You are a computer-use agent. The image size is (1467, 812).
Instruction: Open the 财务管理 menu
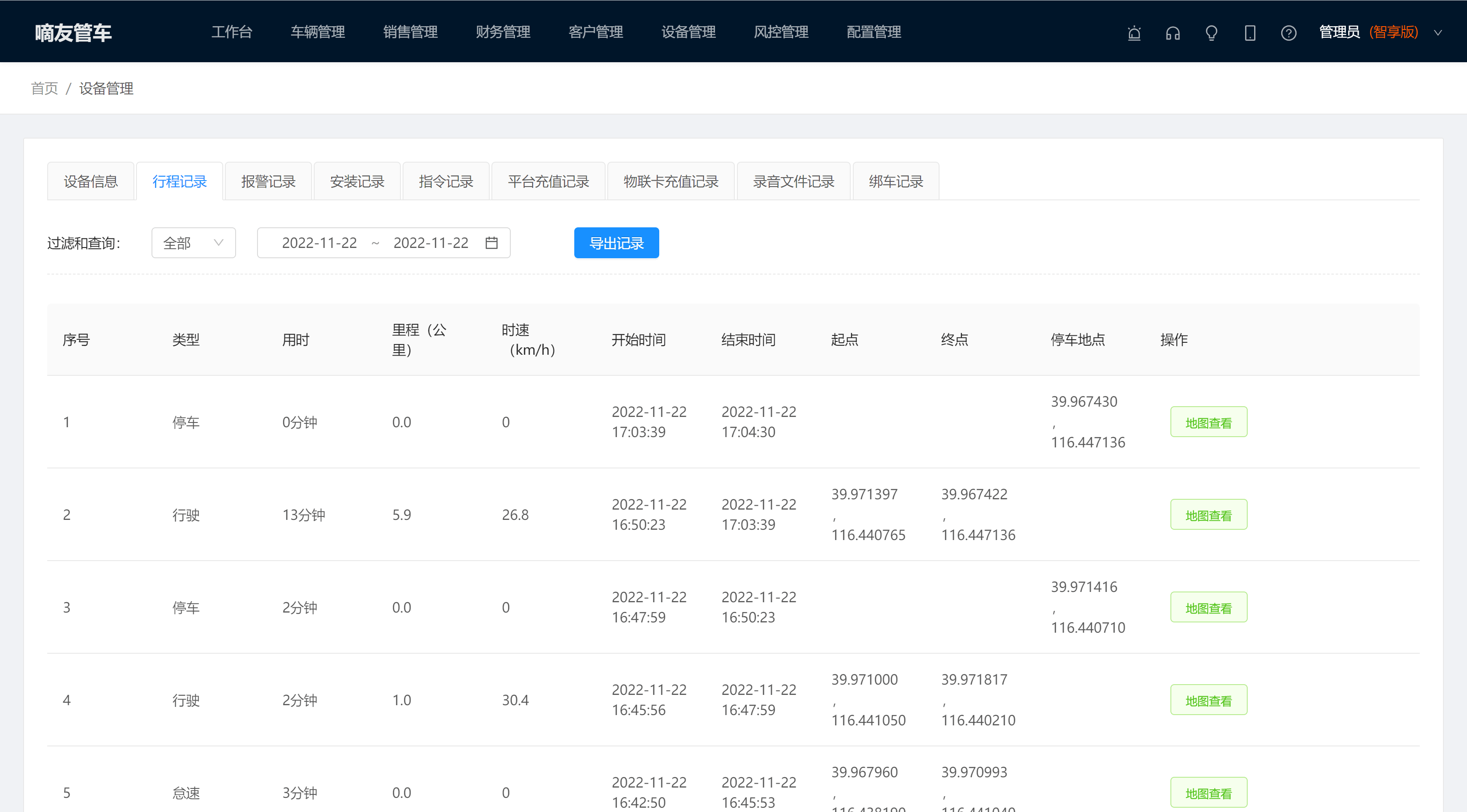coord(503,32)
